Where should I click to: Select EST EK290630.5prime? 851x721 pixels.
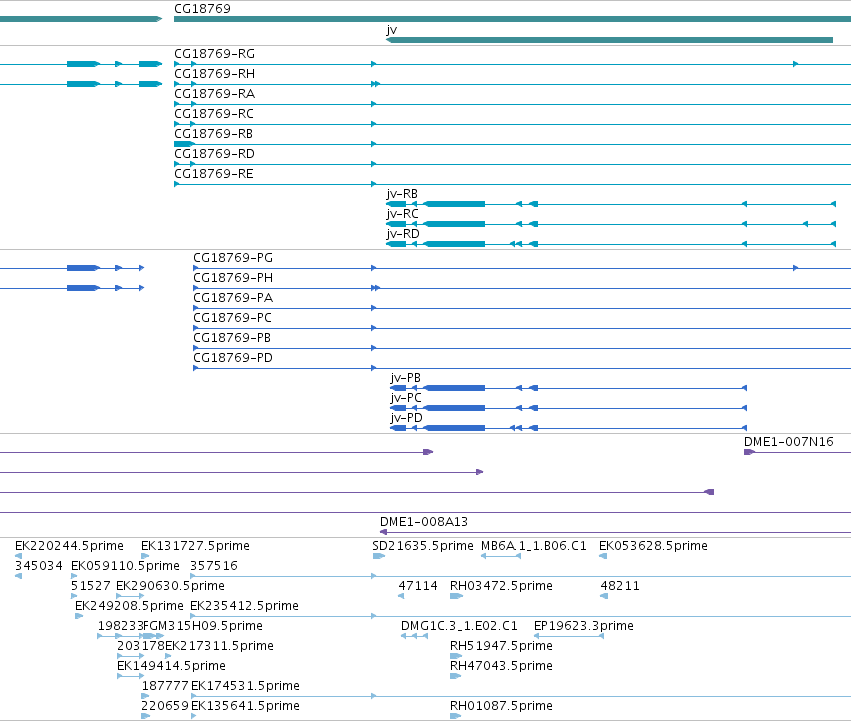click(170, 586)
